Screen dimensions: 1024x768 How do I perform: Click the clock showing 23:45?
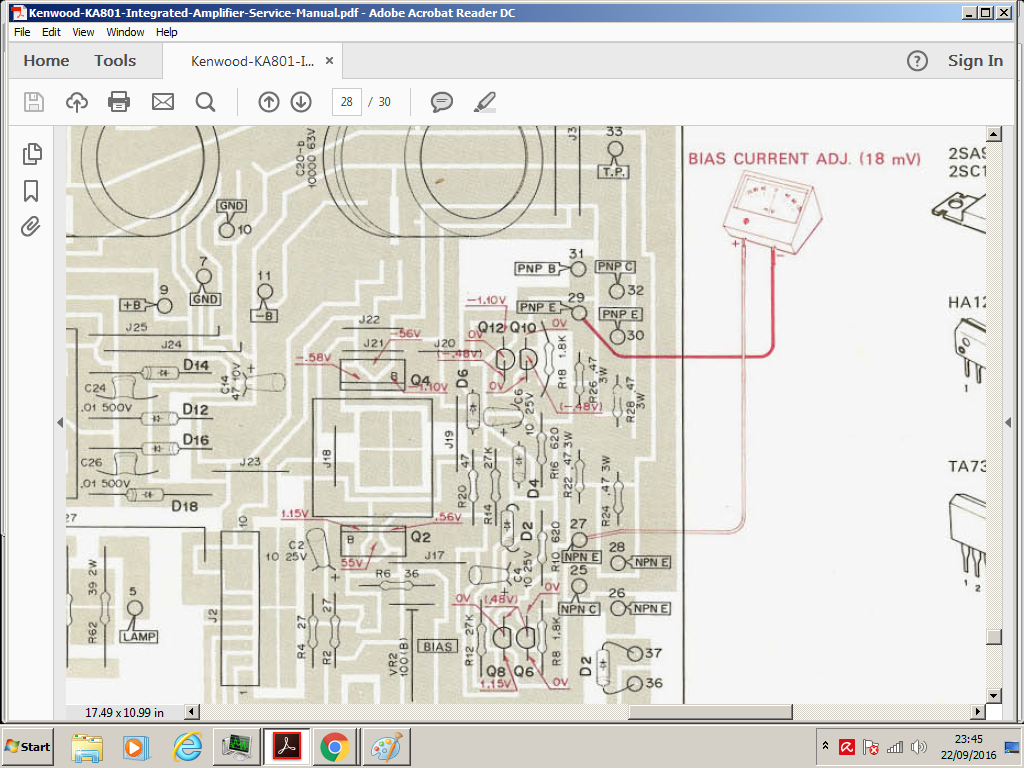pyautogui.click(x=968, y=739)
